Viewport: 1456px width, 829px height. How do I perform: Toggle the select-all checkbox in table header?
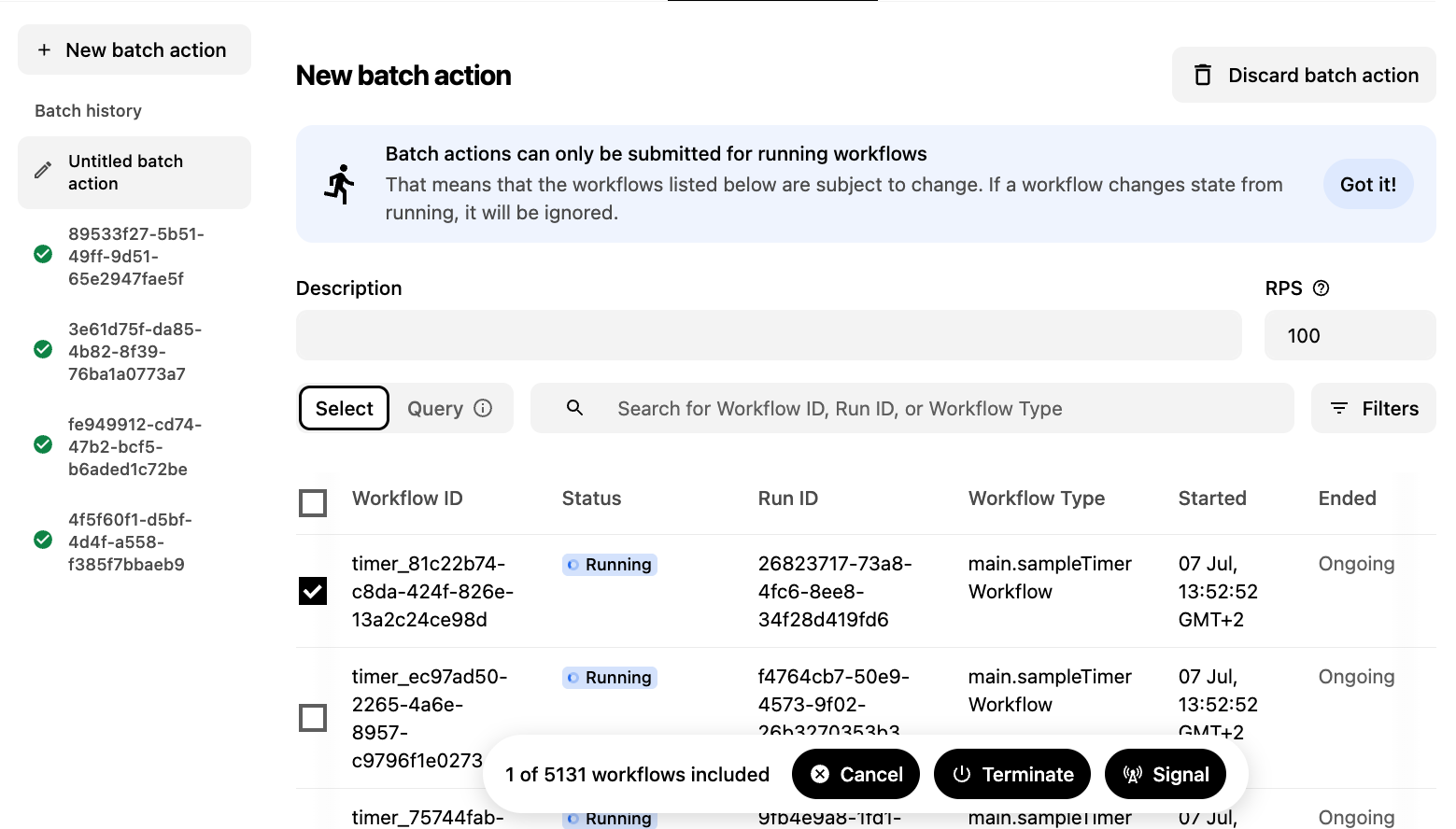[313, 503]
